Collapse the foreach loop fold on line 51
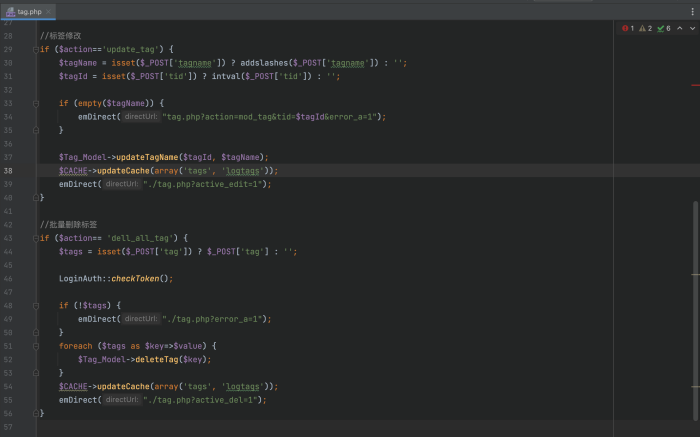Viewport: 700px width, 437px height. click(x=36, y=346)
